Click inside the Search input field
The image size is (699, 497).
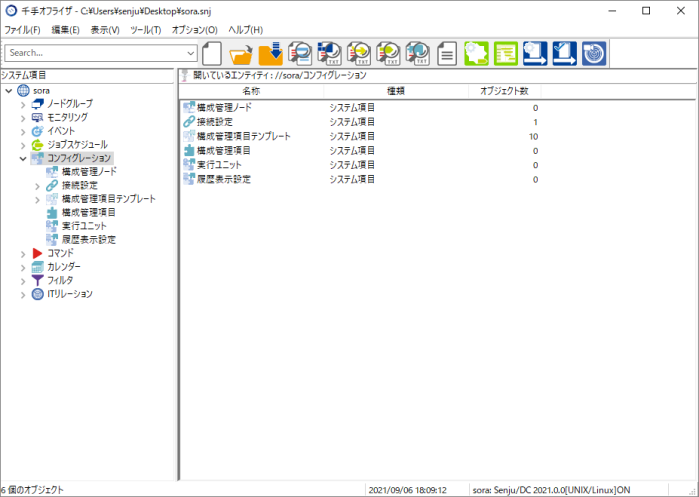click(x=96, y=53)
